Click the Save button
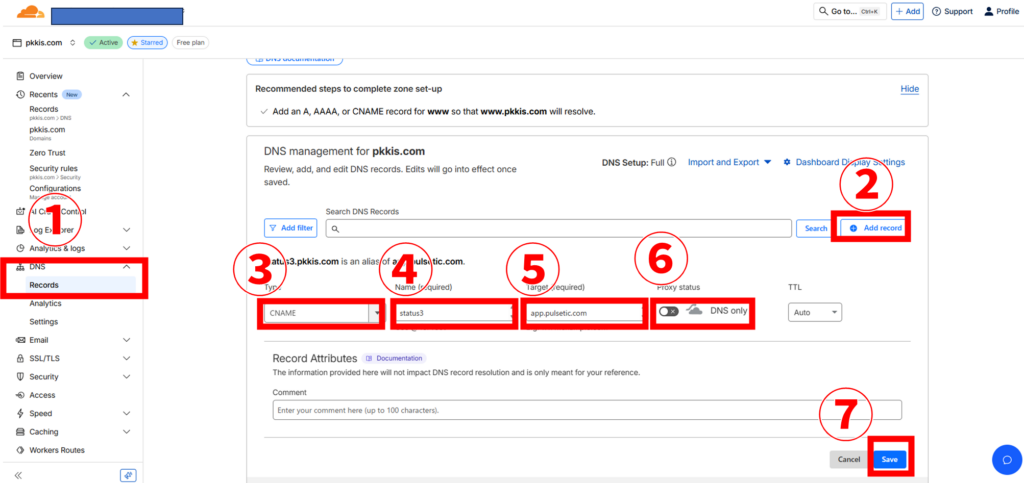Viewport: 1024px width, 483px height. (889, 460)
